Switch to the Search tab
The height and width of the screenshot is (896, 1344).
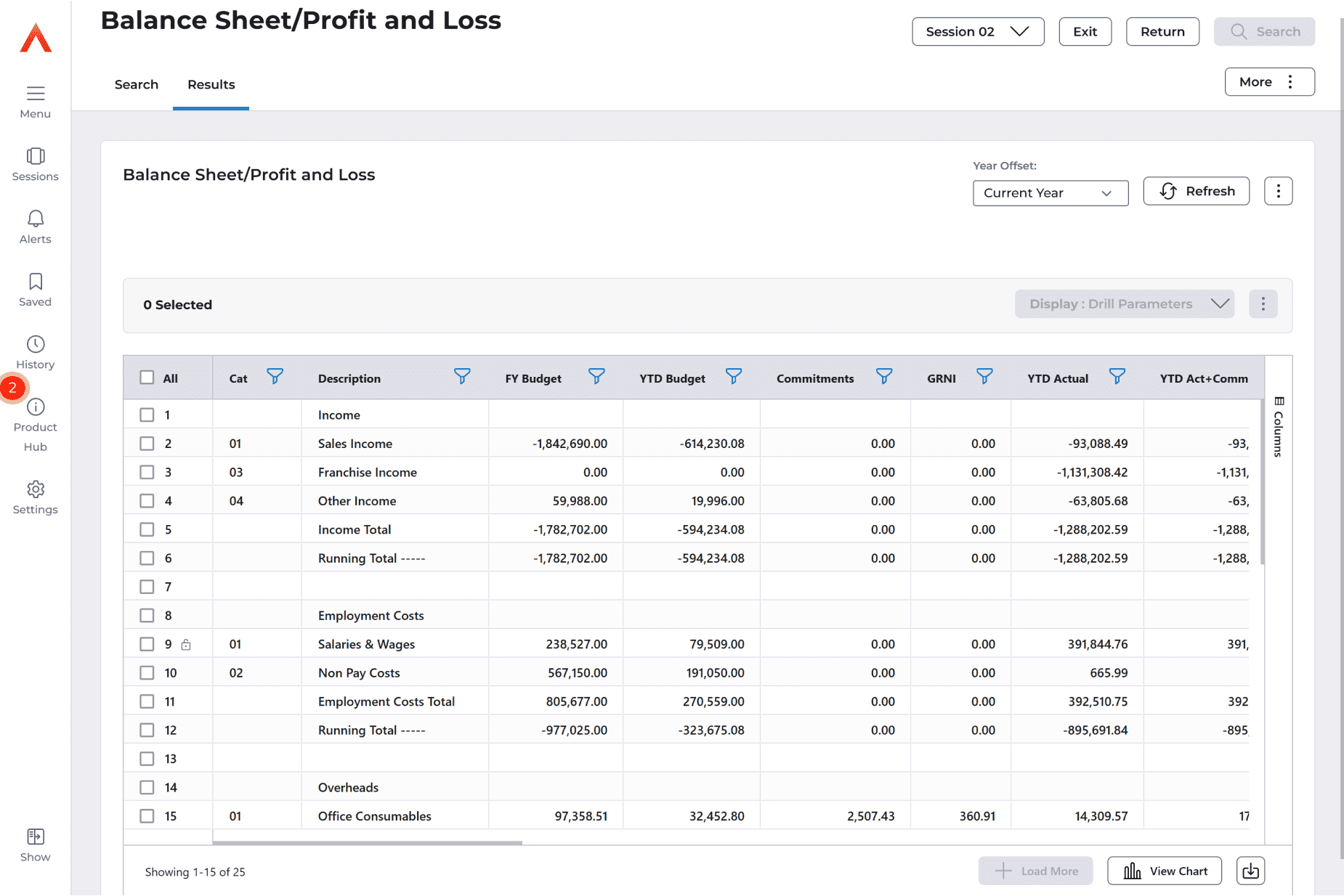pos(137,85)
